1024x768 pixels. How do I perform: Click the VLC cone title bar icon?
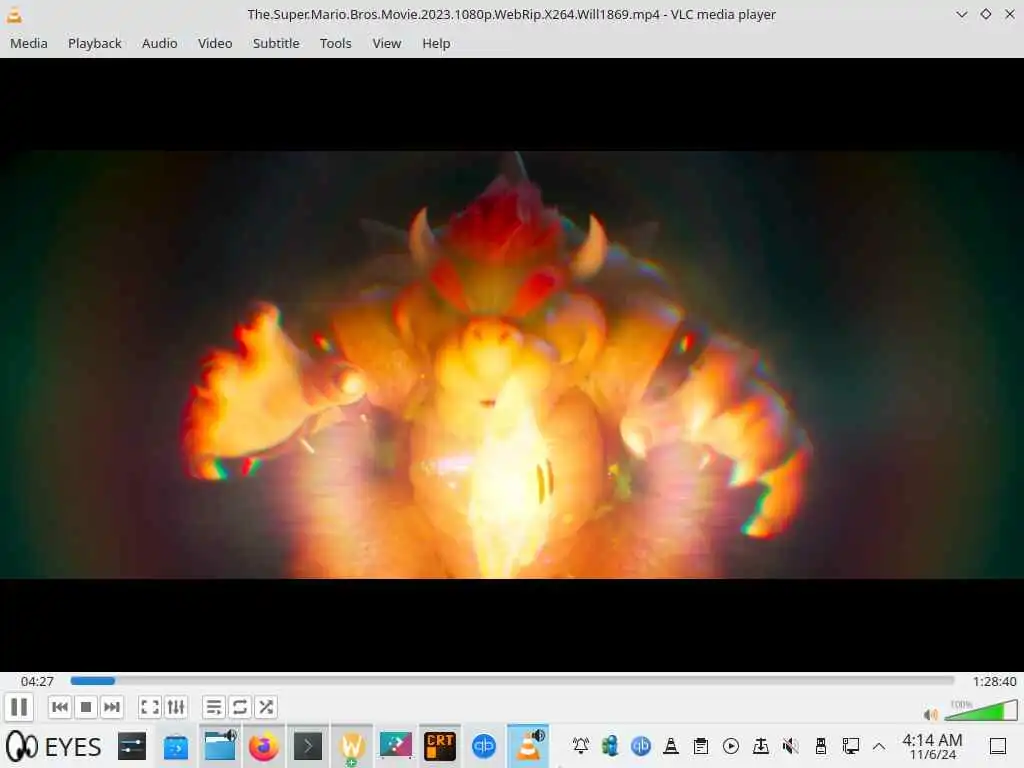click(x=14, y=14)
